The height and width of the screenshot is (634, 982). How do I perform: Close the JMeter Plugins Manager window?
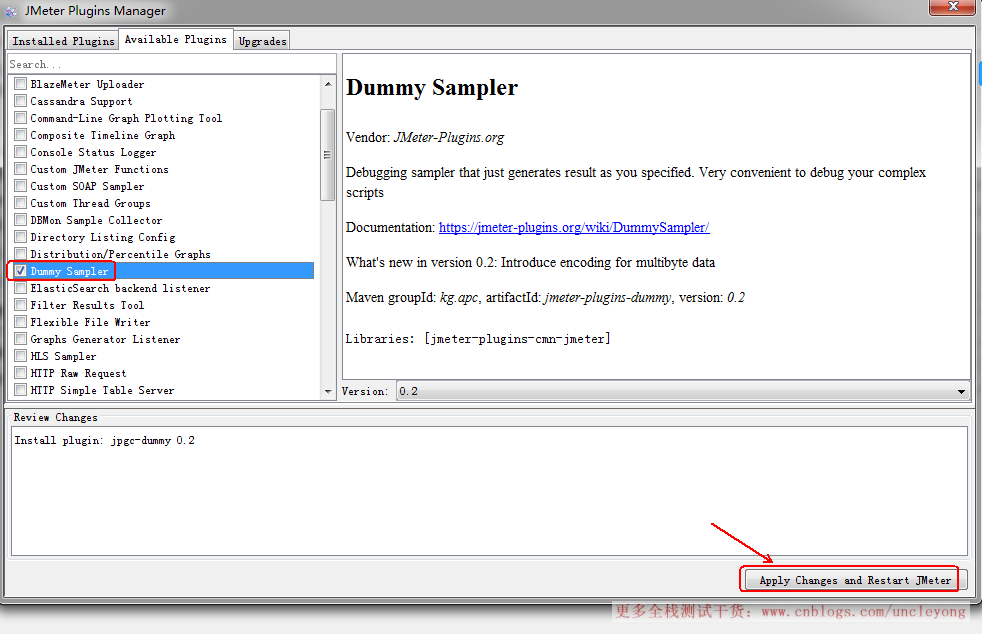(952, 6)
